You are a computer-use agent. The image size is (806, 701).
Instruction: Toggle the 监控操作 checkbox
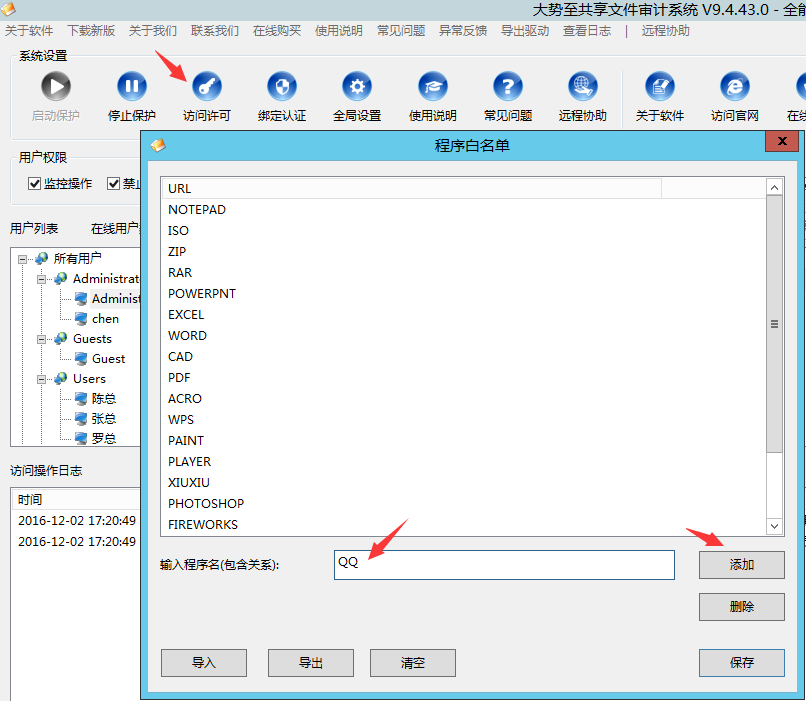pos(35,183)
